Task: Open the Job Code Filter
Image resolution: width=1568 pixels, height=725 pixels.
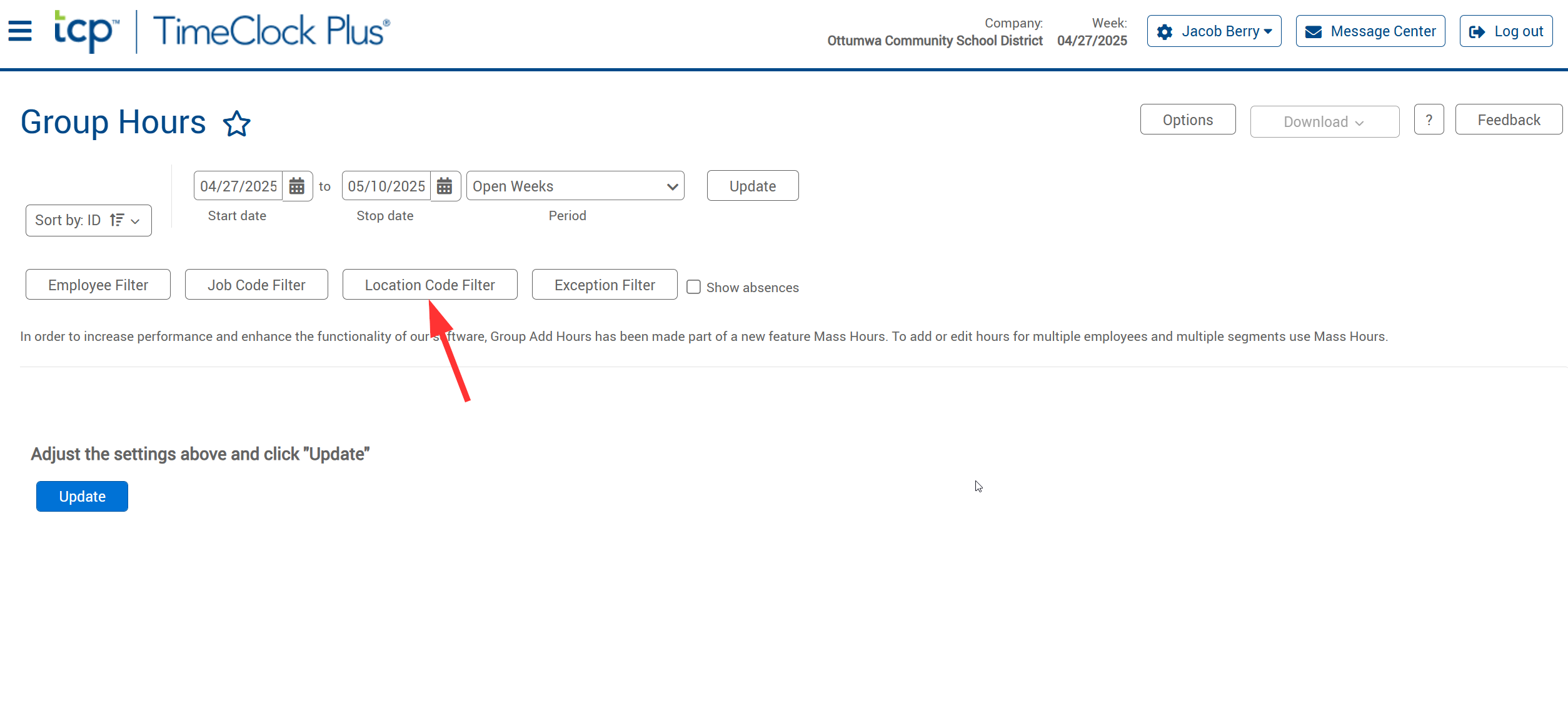Action: [256, 285]
